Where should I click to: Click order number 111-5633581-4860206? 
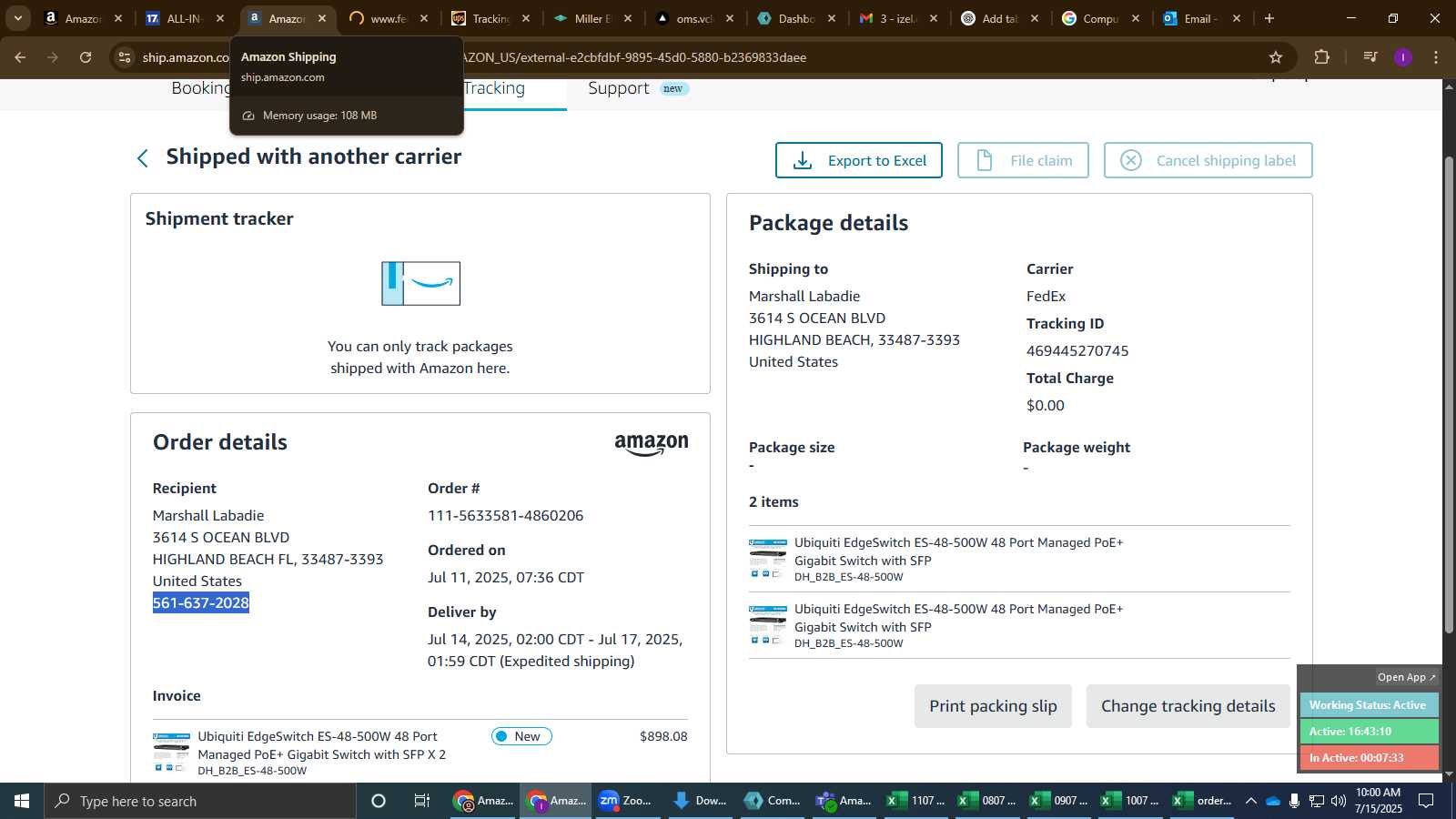tap(506, 515)
